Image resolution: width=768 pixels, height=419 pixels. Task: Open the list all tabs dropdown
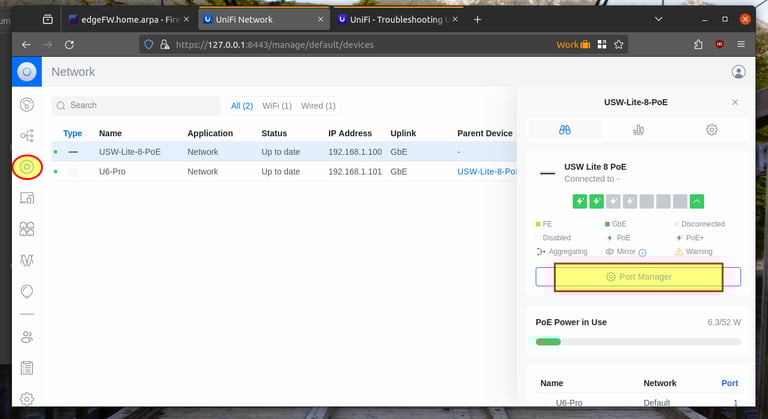tap(659, 20)
